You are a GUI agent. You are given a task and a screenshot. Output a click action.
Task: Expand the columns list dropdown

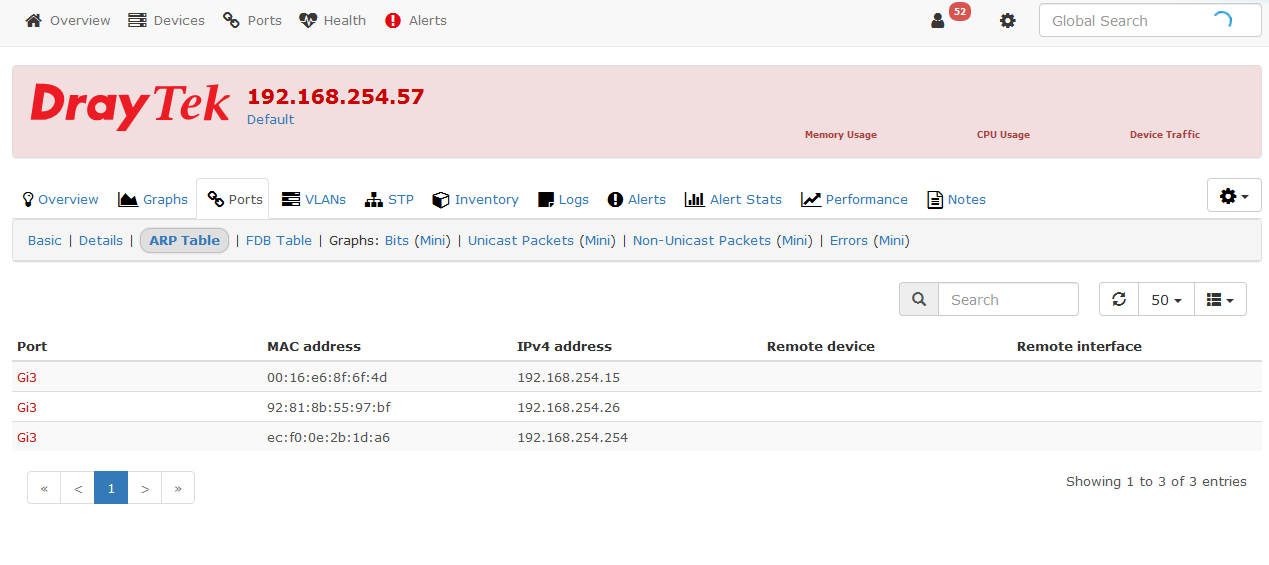click(x=1220, y=300)
